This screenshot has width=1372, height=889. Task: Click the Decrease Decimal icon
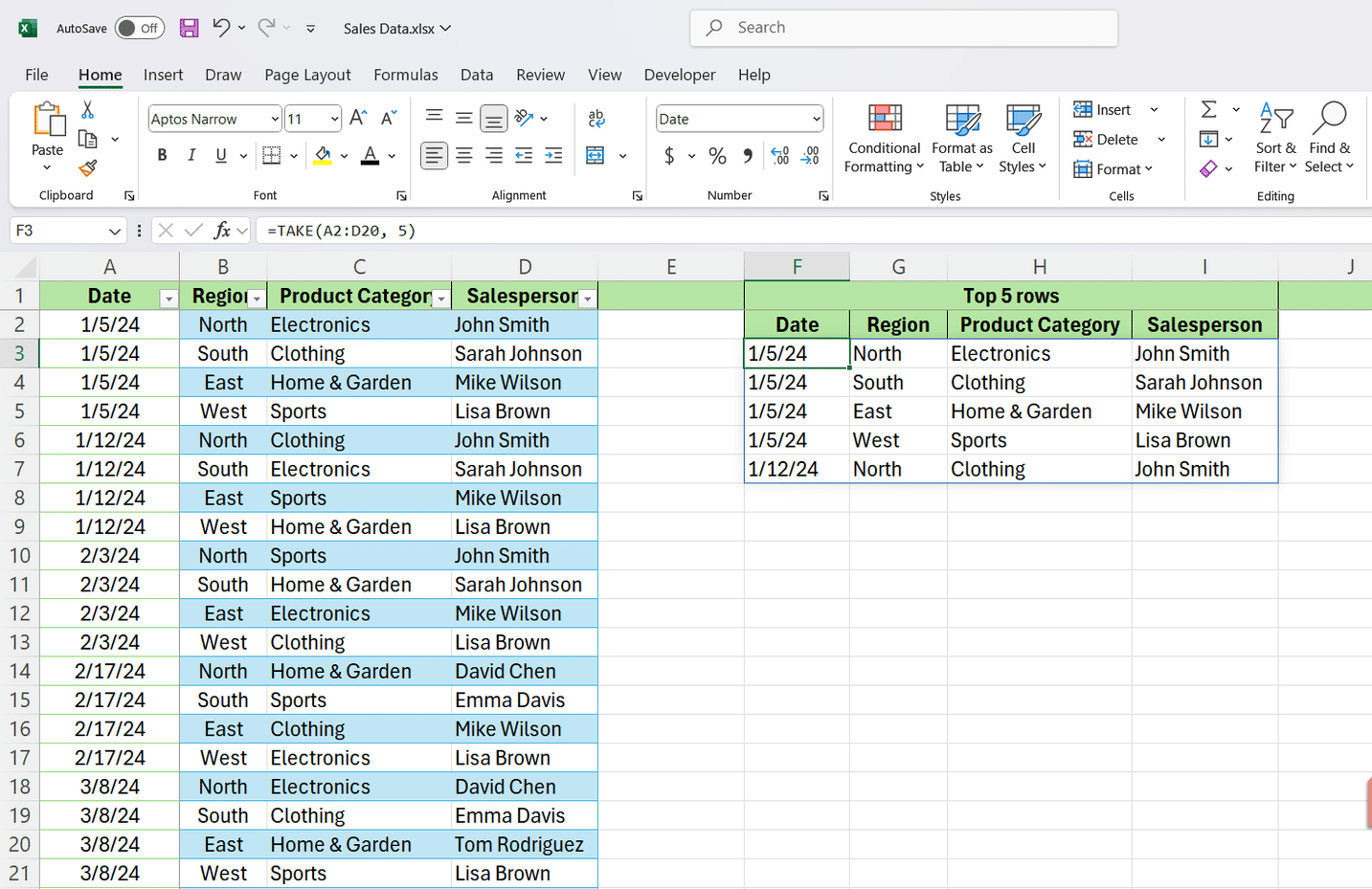810,155
